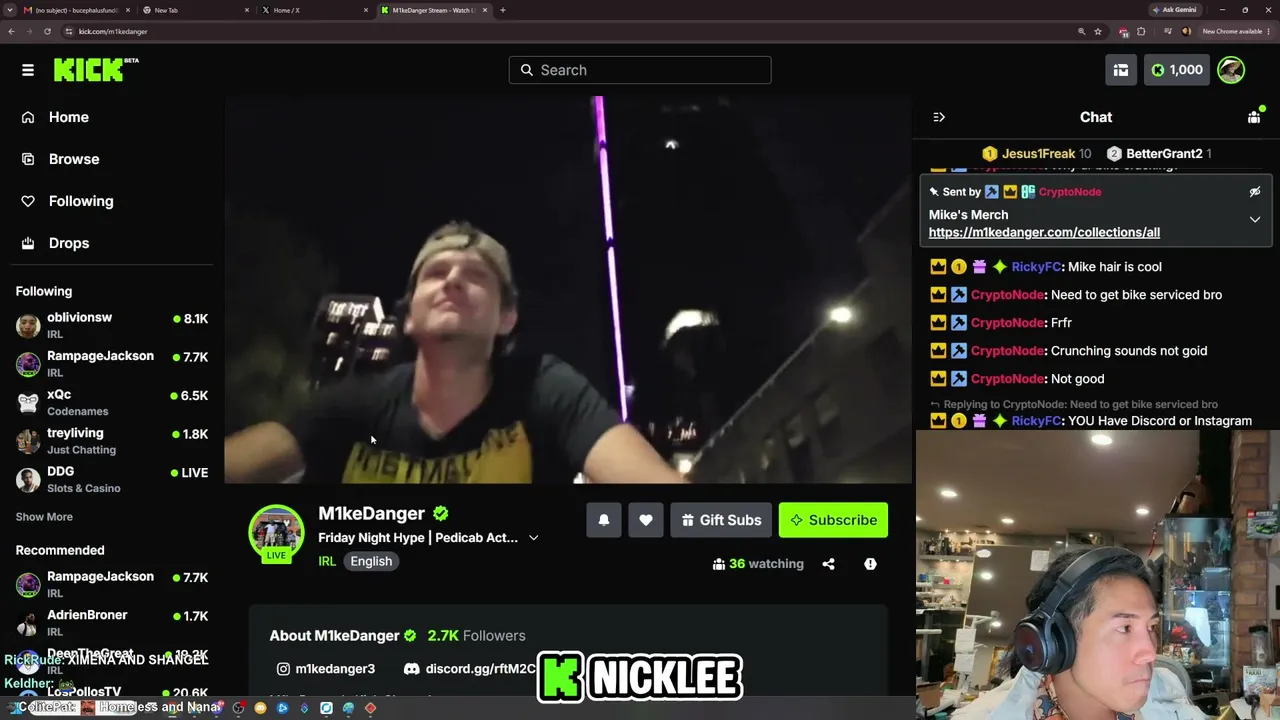Hide the pinned message eye icon

click(1255, 192)
